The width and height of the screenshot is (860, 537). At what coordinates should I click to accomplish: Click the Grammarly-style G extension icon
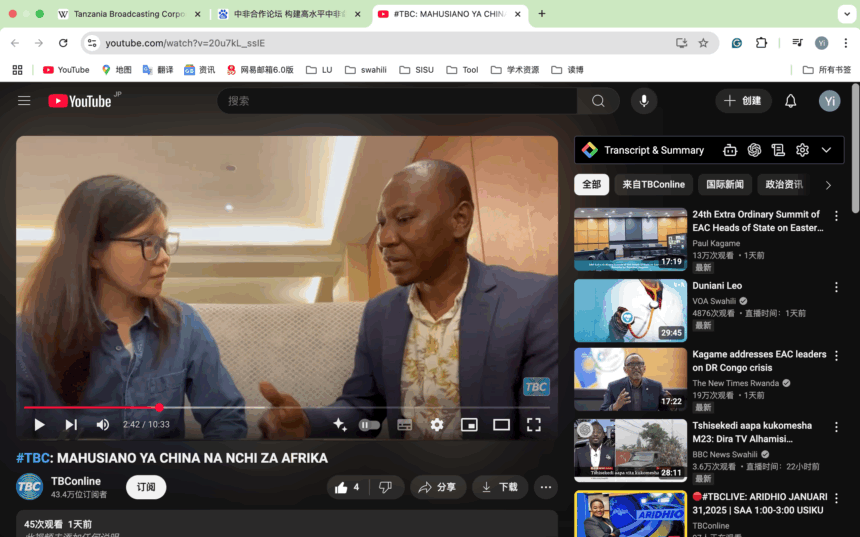pos(737,43)
